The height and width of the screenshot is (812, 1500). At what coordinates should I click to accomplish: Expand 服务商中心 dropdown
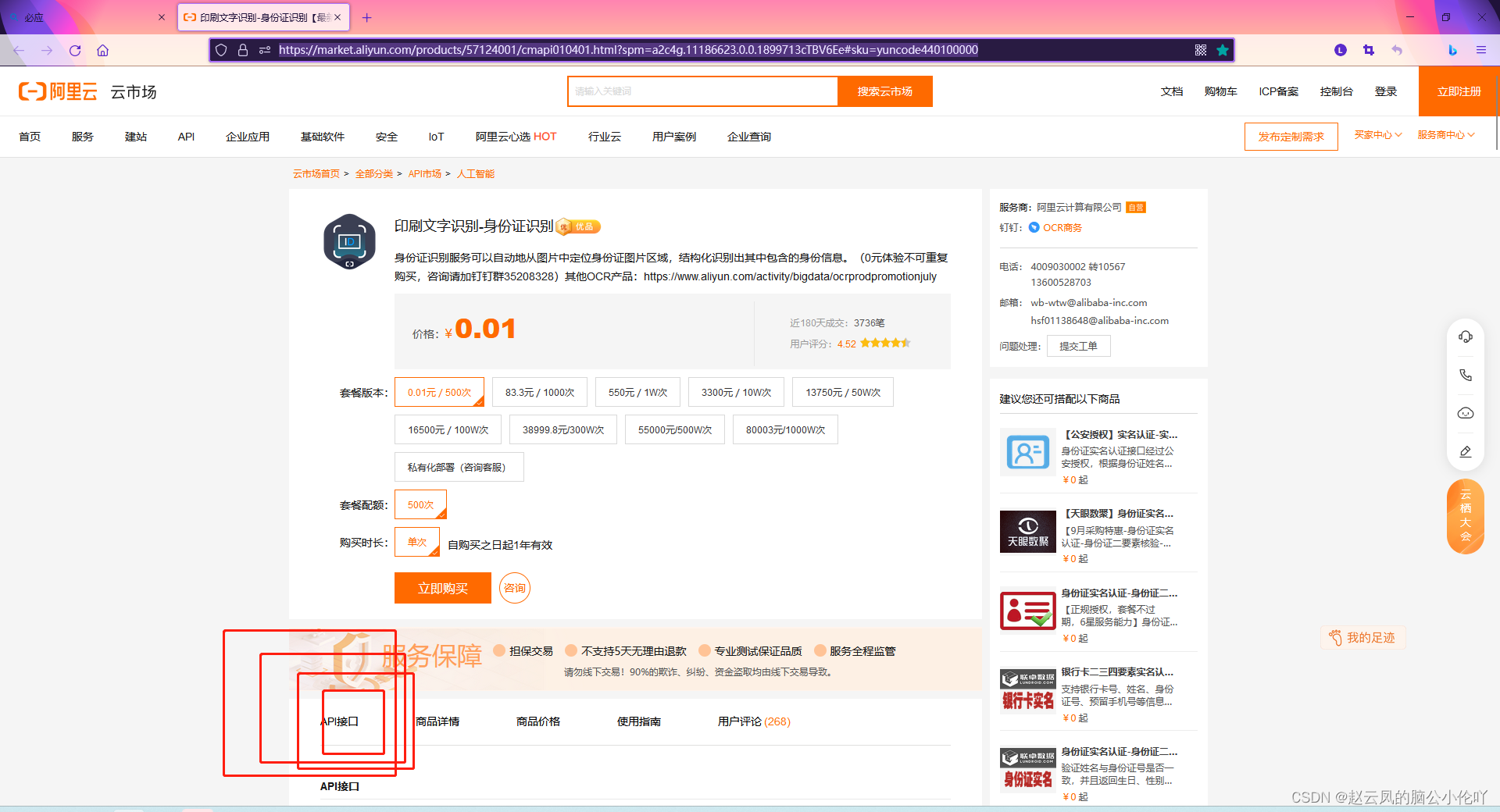tap(1446, 135)
